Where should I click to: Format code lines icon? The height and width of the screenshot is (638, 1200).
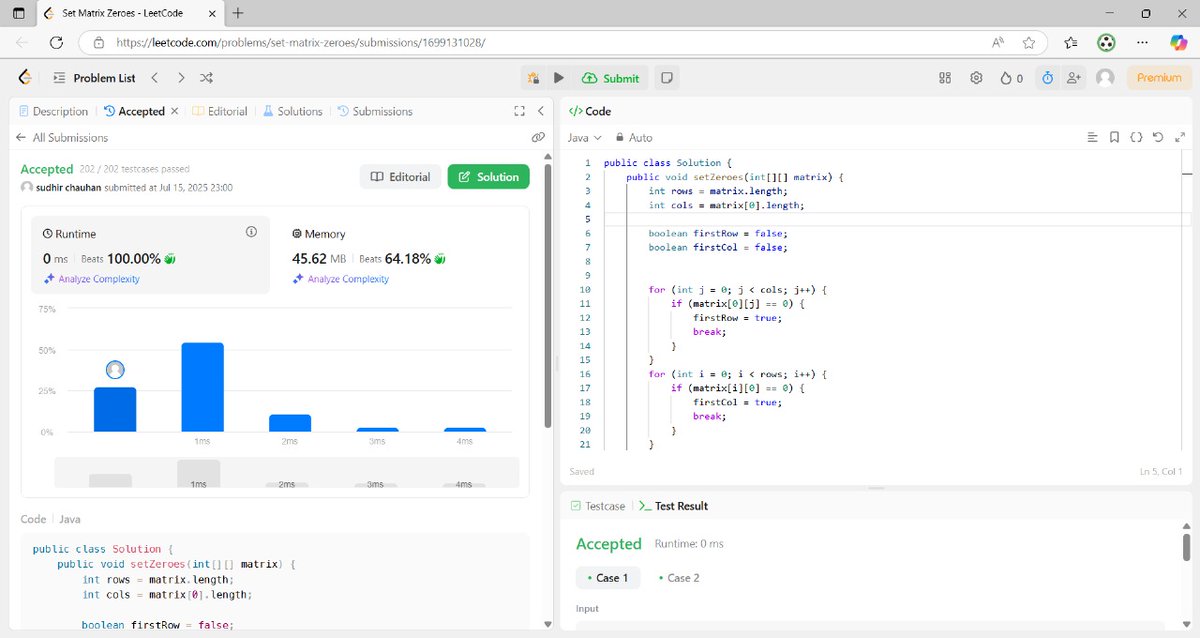[1092, 138]
